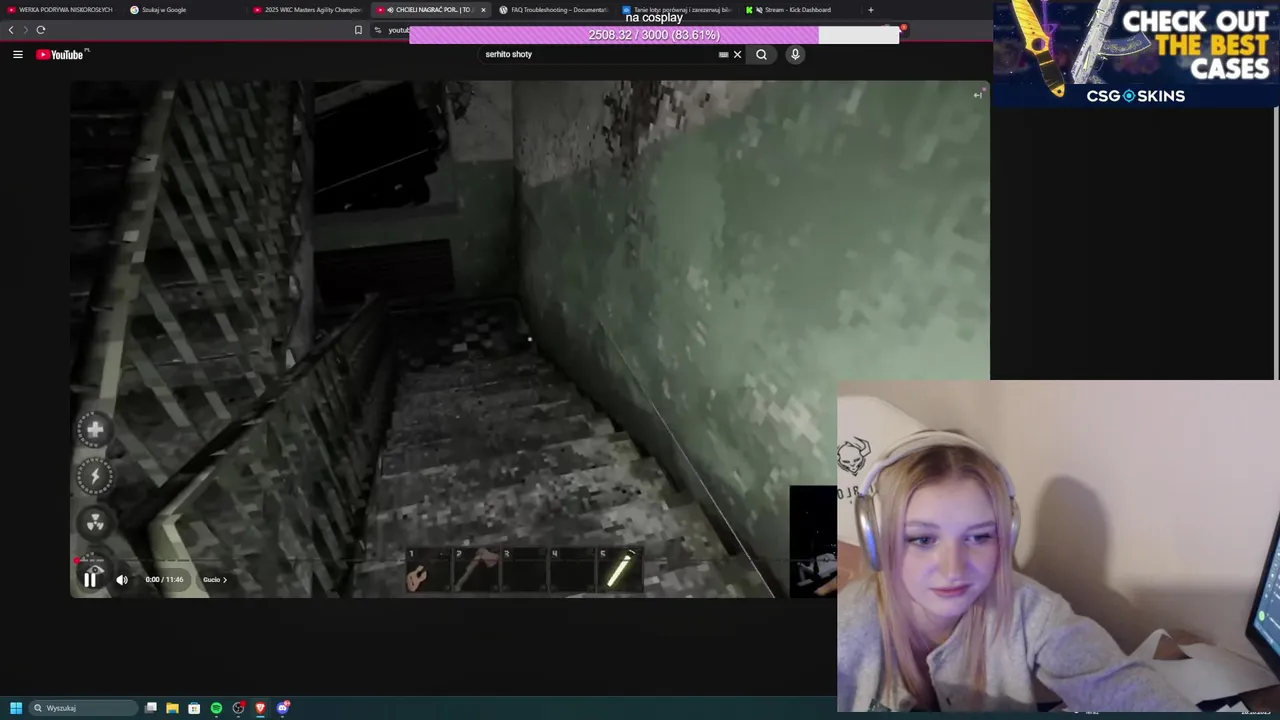1280x720 pixels.
Task: Pause the YouTube video
Action: coord(90,579)
